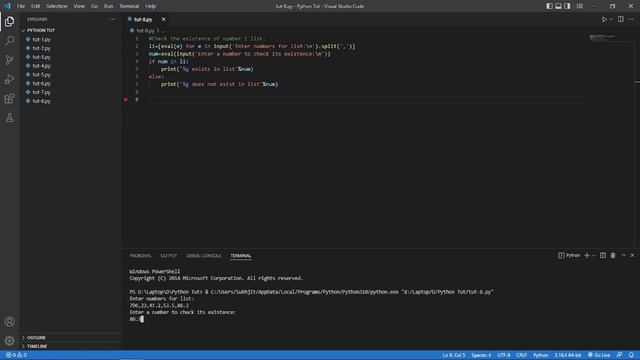Open tut-2.py in the explorer

coord(42,48)
